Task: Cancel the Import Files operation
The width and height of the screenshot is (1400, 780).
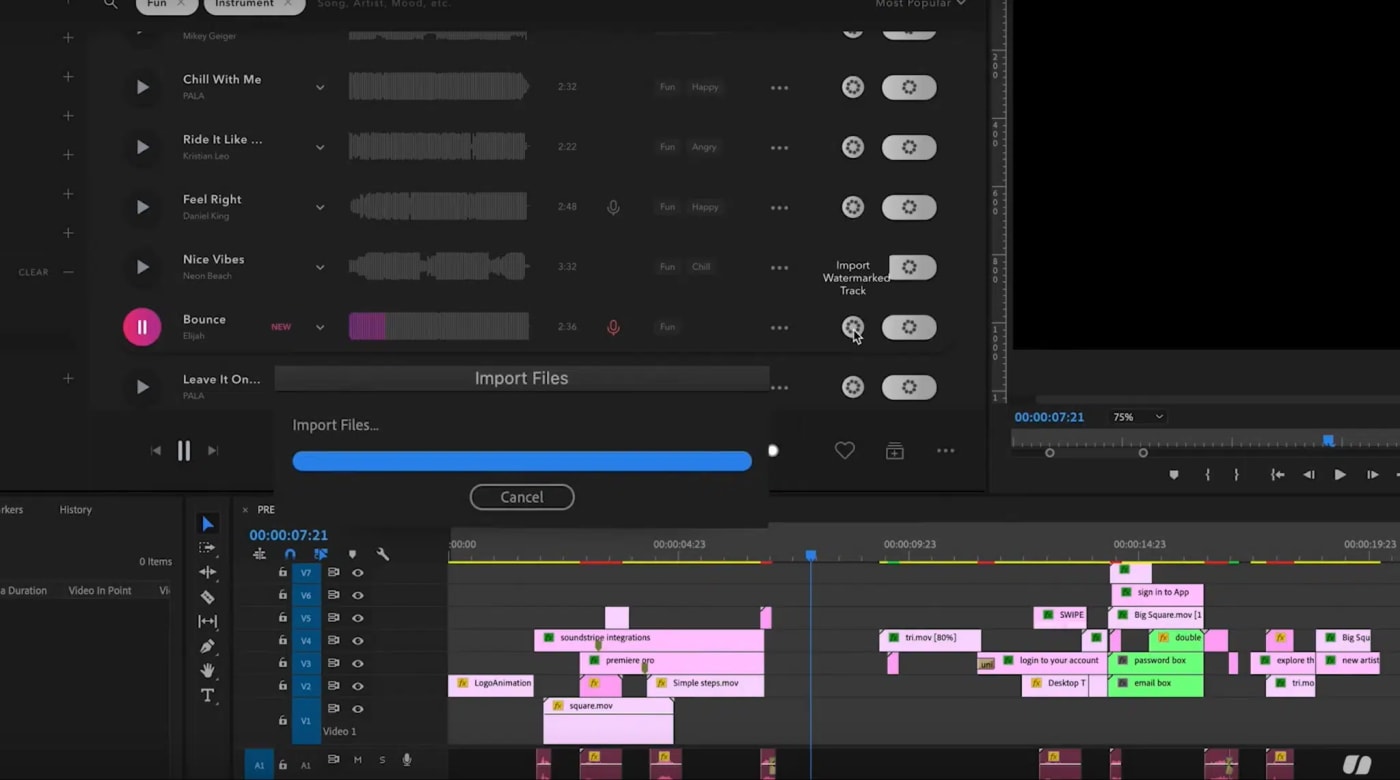Action: (x=521, y=497)
